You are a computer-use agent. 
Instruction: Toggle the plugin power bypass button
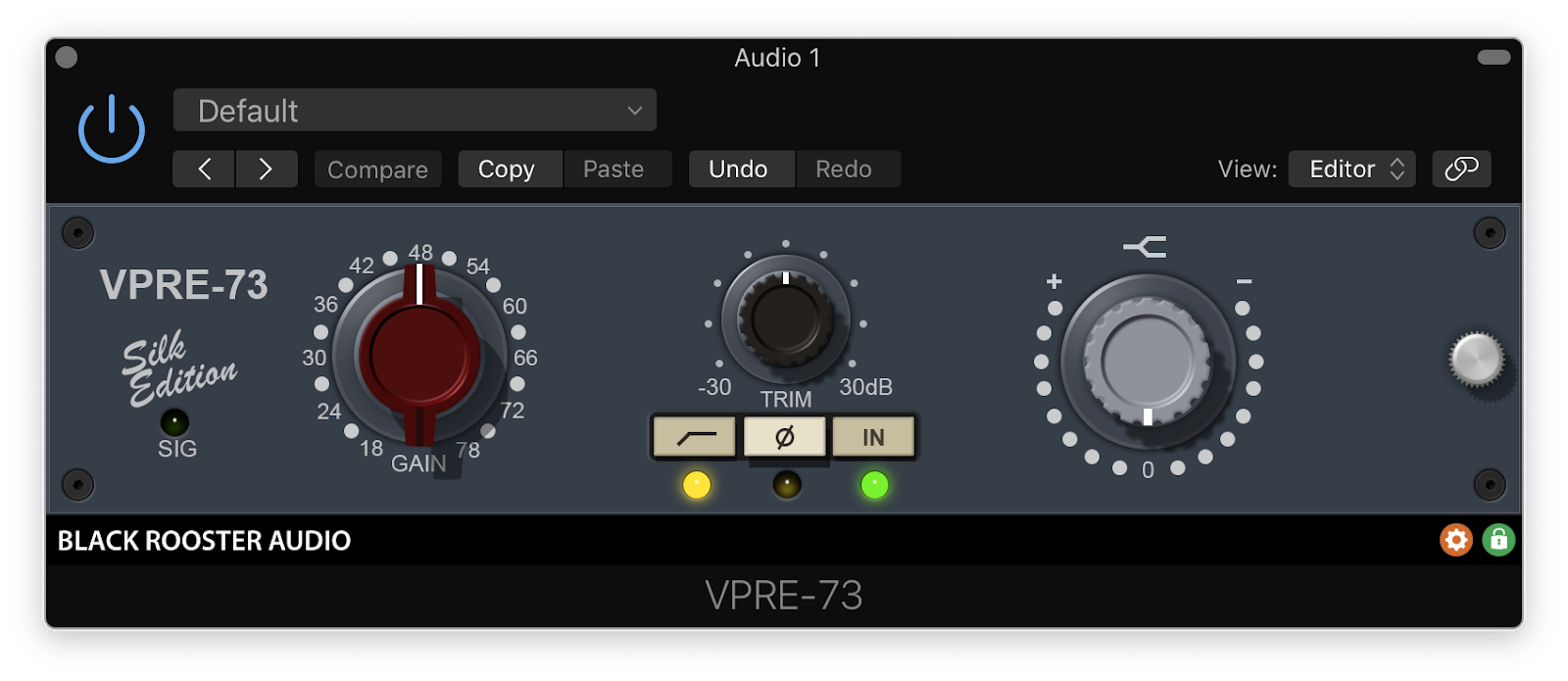112,129
